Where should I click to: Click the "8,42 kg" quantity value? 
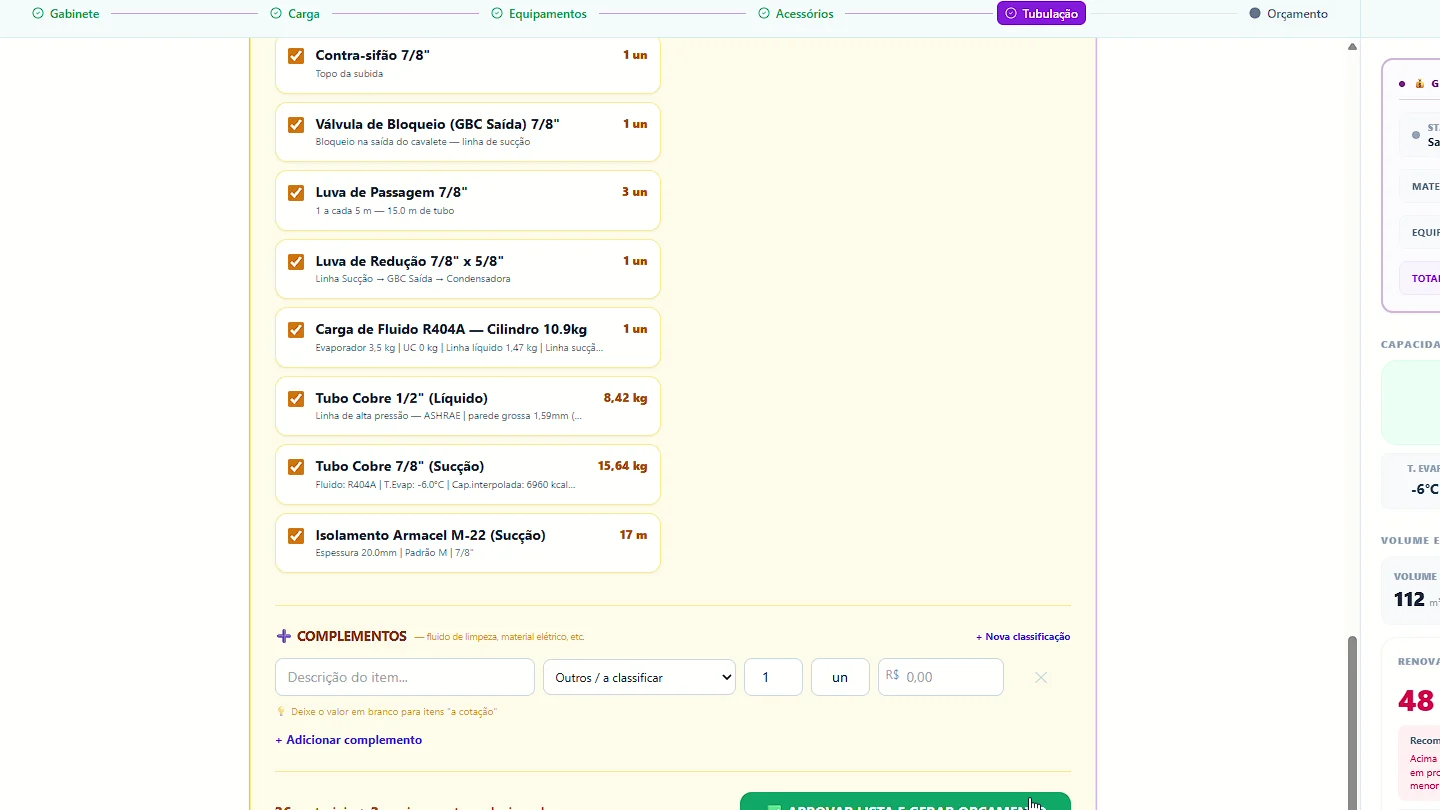tap(625, 398)
